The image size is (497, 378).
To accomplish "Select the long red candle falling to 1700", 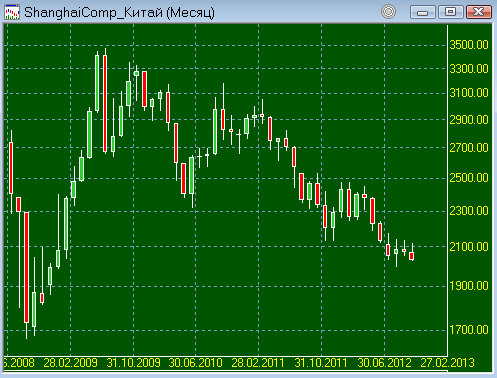I will click(26, 267).
